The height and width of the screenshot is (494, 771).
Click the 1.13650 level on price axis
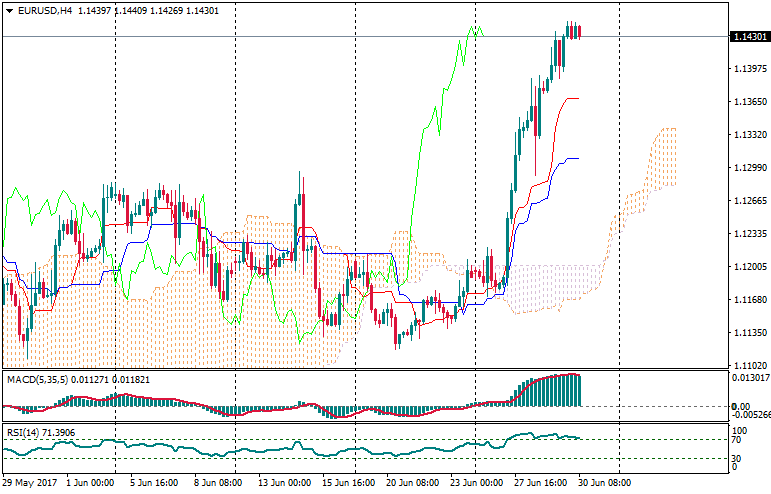click(750, 102)
